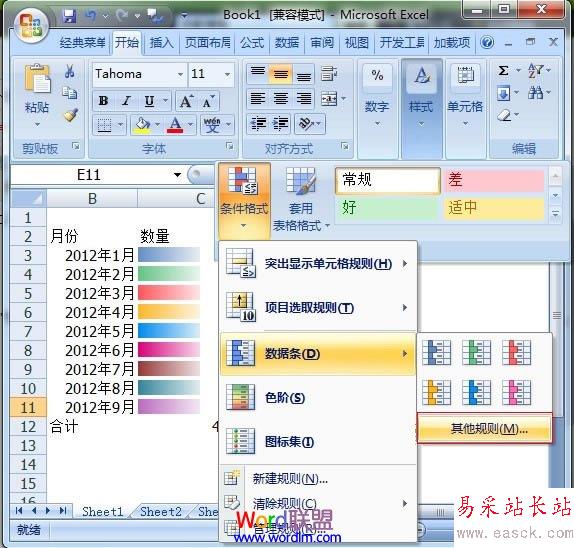Copy selection with copy icon
This screenshot has height=548, width=574.
(70, 93)
